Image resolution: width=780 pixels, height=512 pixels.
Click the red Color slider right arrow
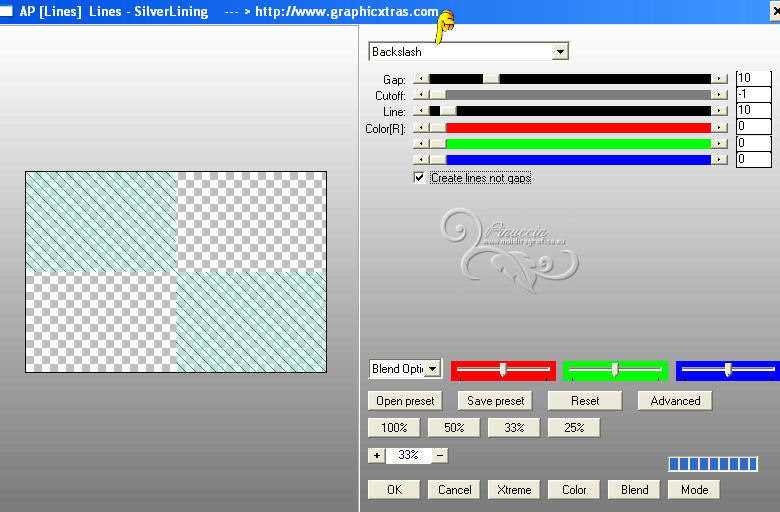coord(719,128)
